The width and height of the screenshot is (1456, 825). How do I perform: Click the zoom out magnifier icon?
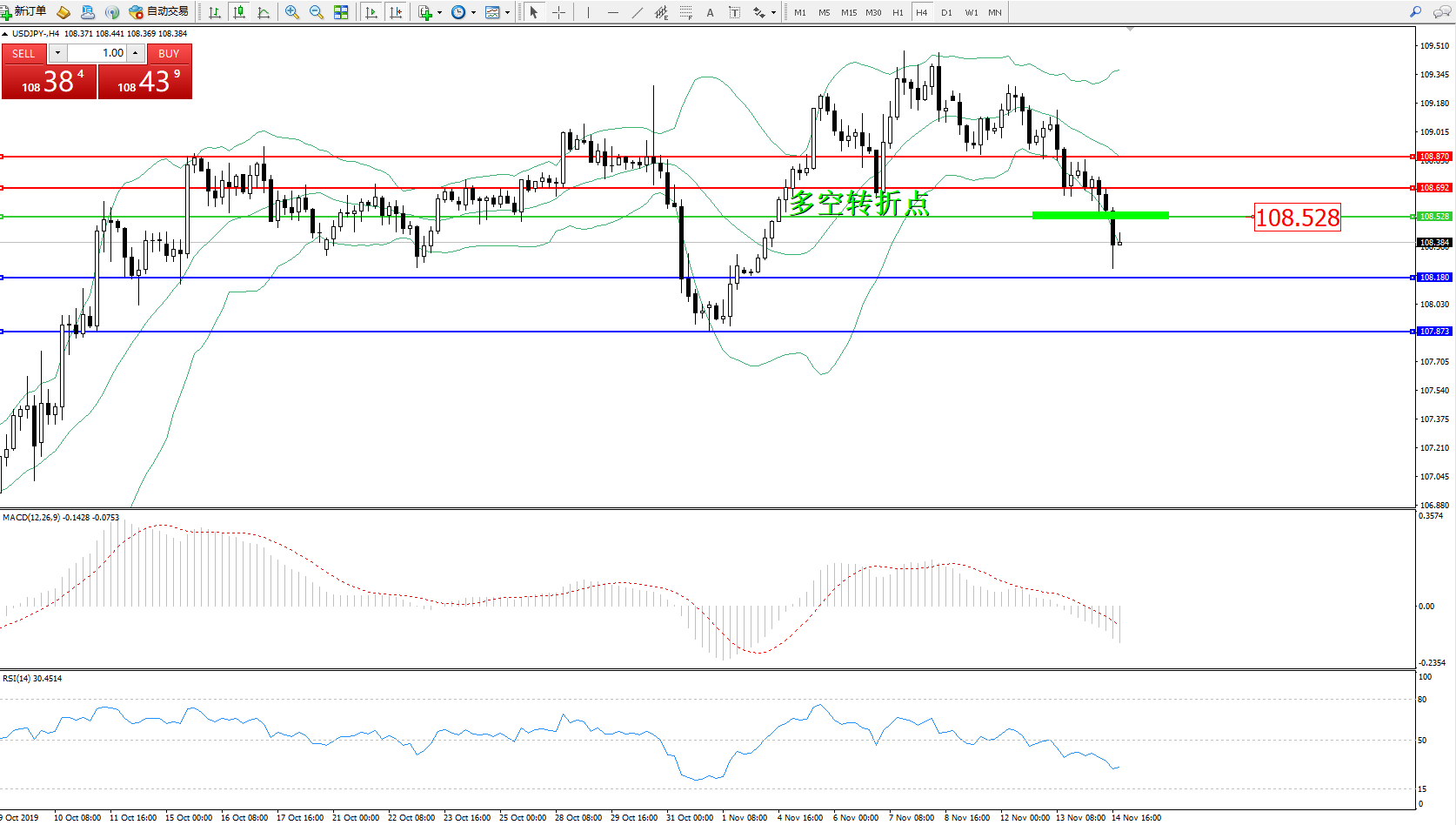317,12
